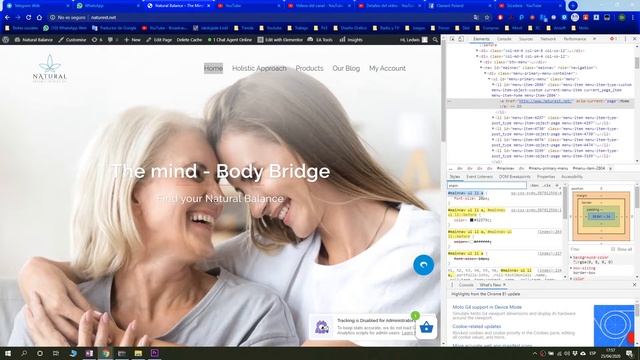Open the blue chat bubble widget
The width and height of the screenshot is (640, 360).
[x=423, y=265]
